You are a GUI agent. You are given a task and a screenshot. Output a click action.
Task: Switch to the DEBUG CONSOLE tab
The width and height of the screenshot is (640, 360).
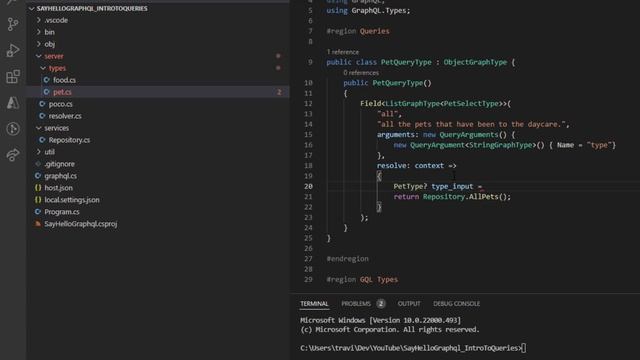click(x=456, y=304)
